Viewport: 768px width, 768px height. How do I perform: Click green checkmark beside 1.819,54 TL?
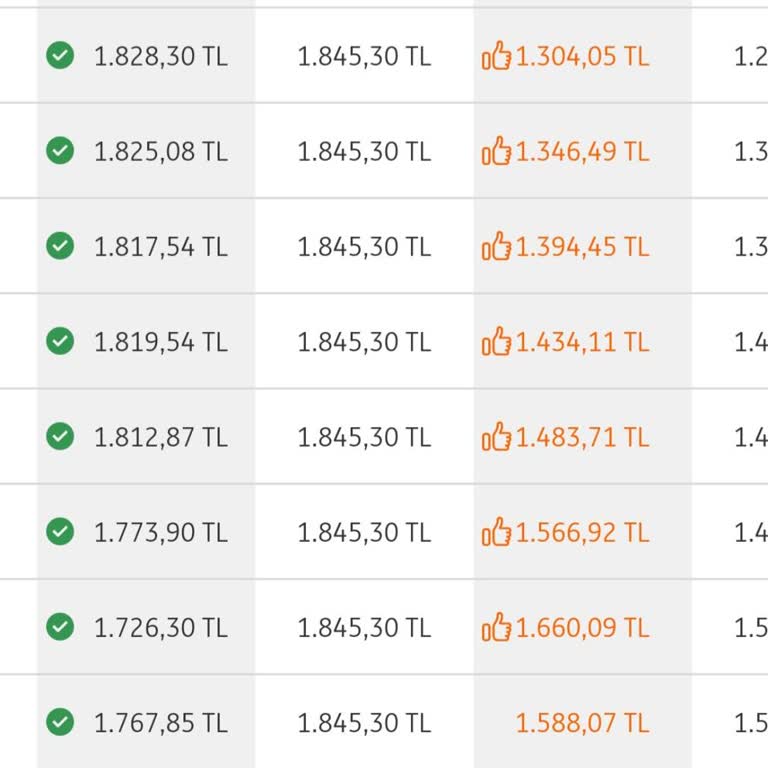[x=60, y=342]
